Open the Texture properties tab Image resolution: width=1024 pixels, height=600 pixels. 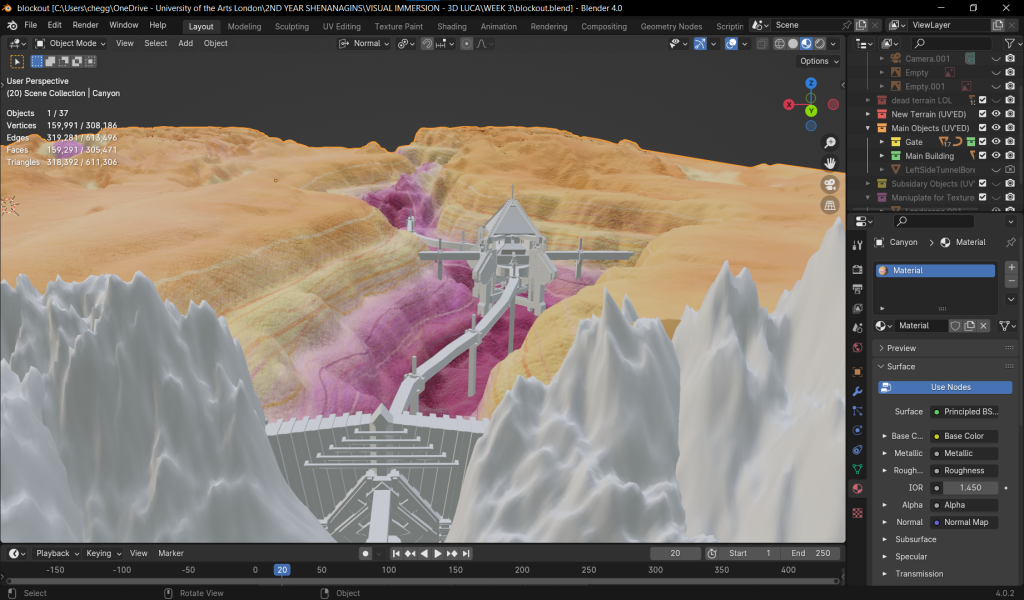click(x=857, y=512)
